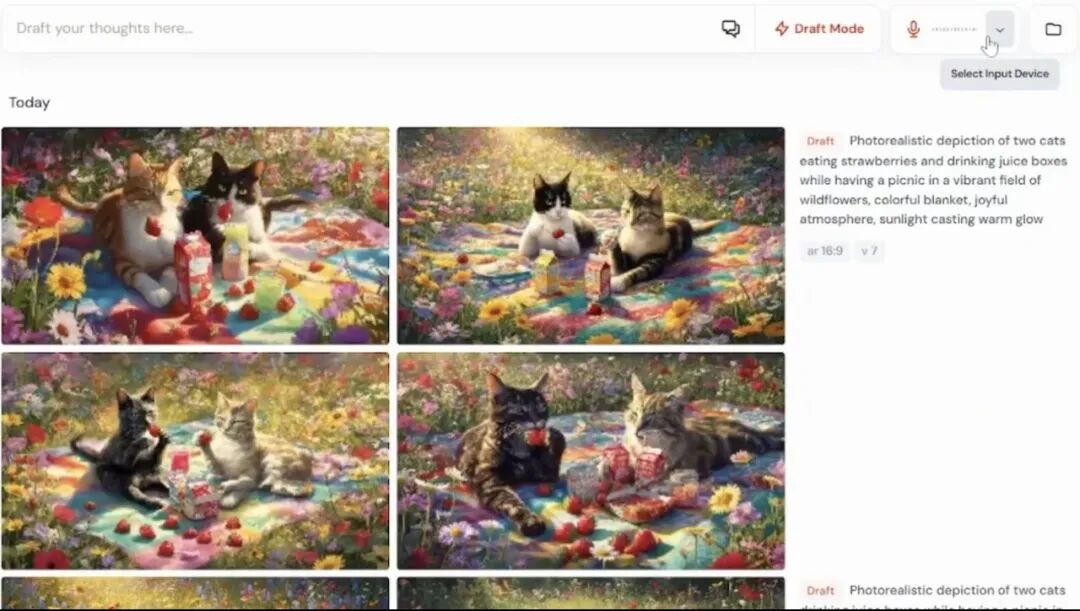
Task: Click the 'v 7' version tag
Action: (869, 251)
